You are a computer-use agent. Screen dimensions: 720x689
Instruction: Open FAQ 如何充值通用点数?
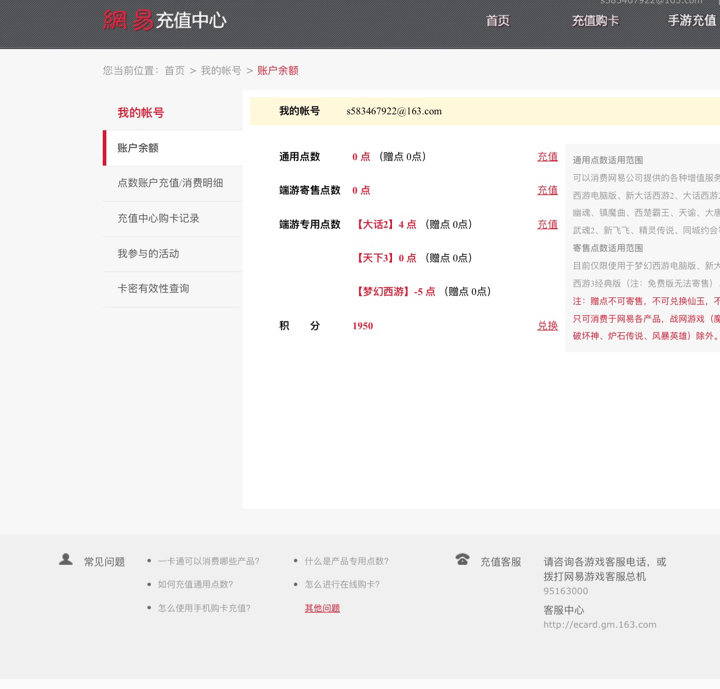[x=195, y=584]
